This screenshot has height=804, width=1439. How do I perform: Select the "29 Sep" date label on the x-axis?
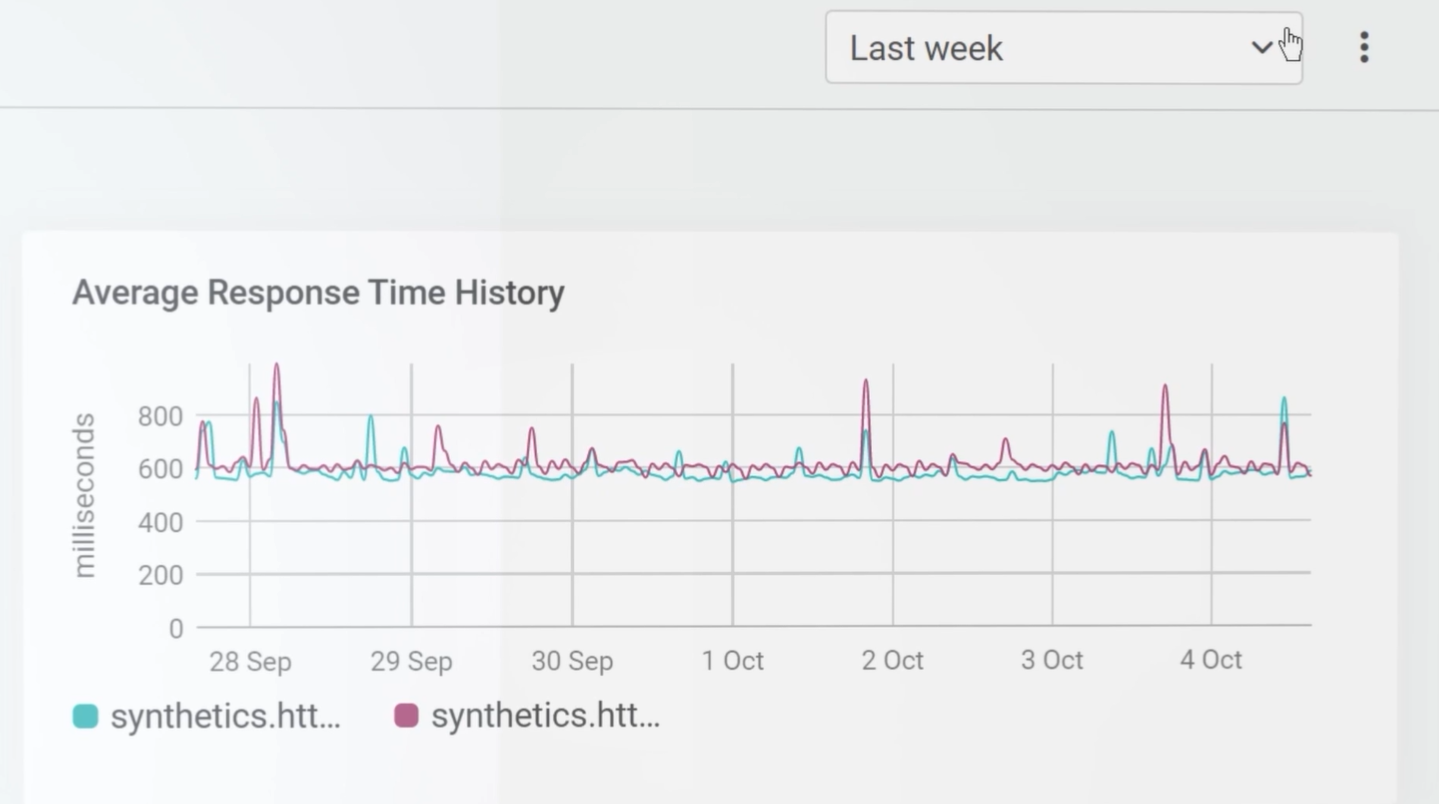(411, 661)
